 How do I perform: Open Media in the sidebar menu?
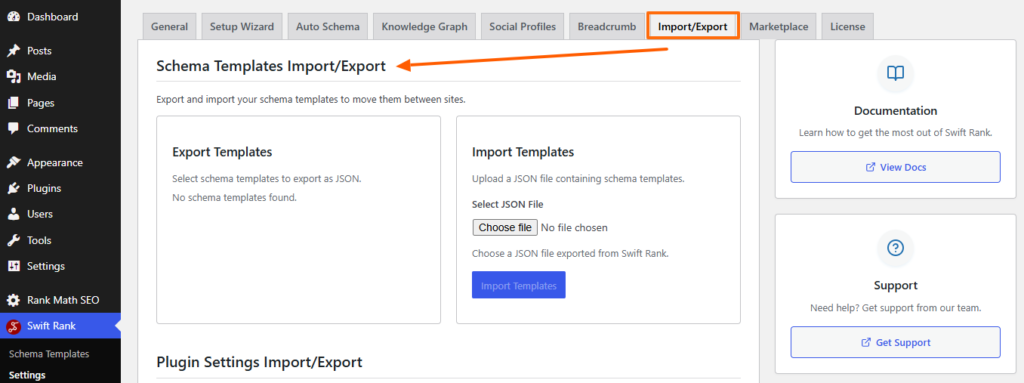click(x=60, y=77)
